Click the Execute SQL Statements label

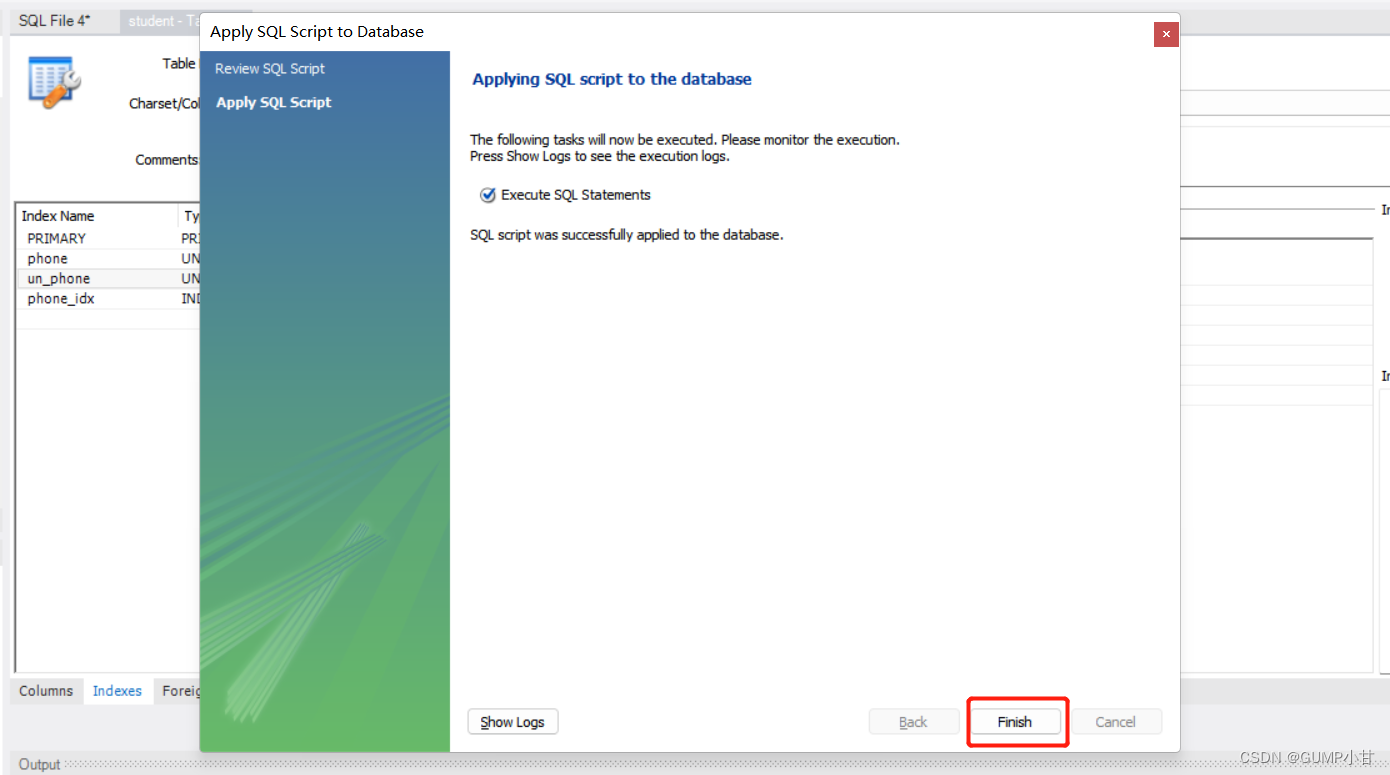pos(576,195)
